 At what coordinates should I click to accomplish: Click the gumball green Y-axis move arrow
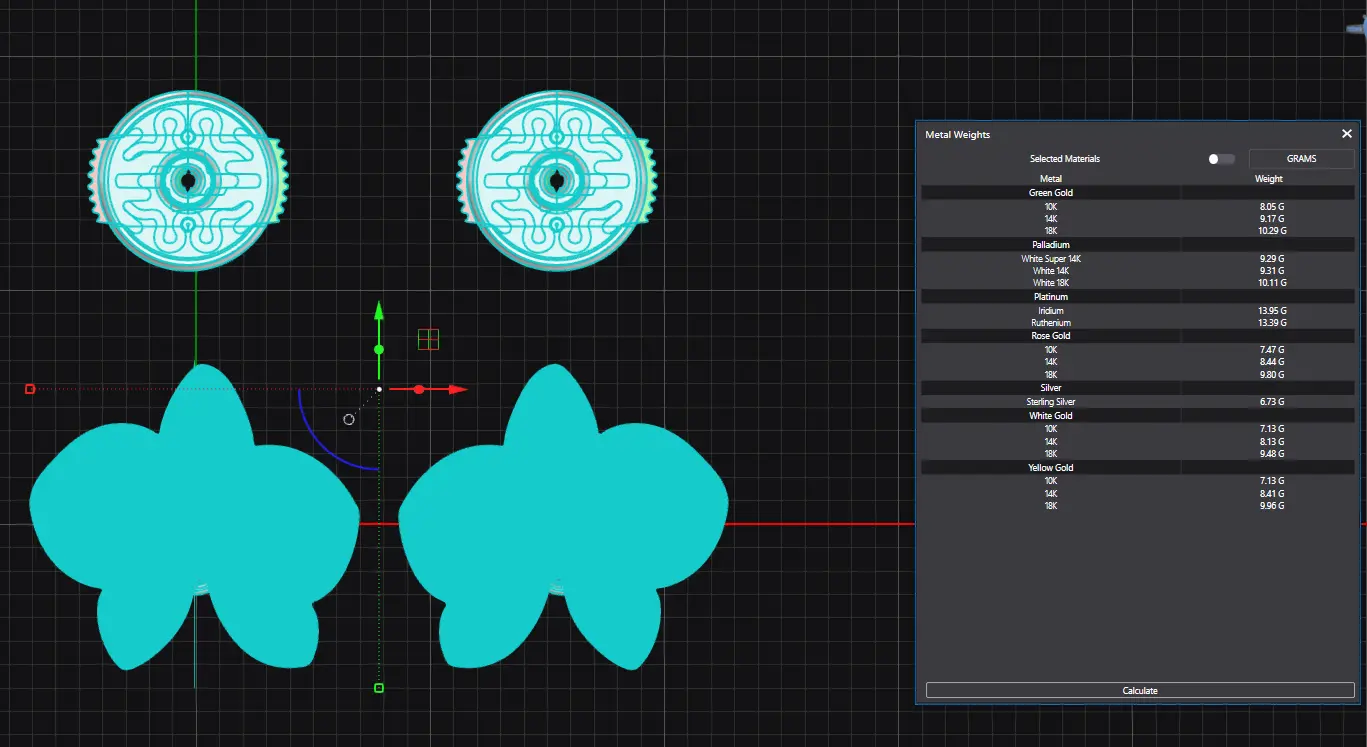(379, 310)
